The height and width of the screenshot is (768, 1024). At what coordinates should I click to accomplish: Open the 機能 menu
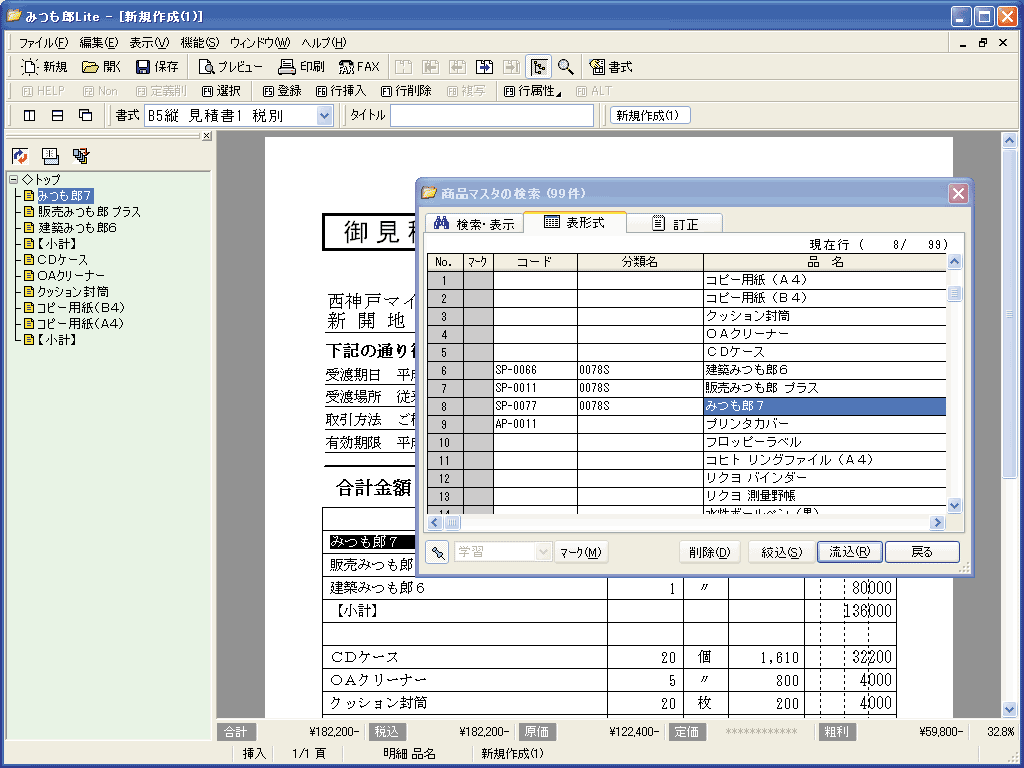pyautogui.click(x=199, y=43)
